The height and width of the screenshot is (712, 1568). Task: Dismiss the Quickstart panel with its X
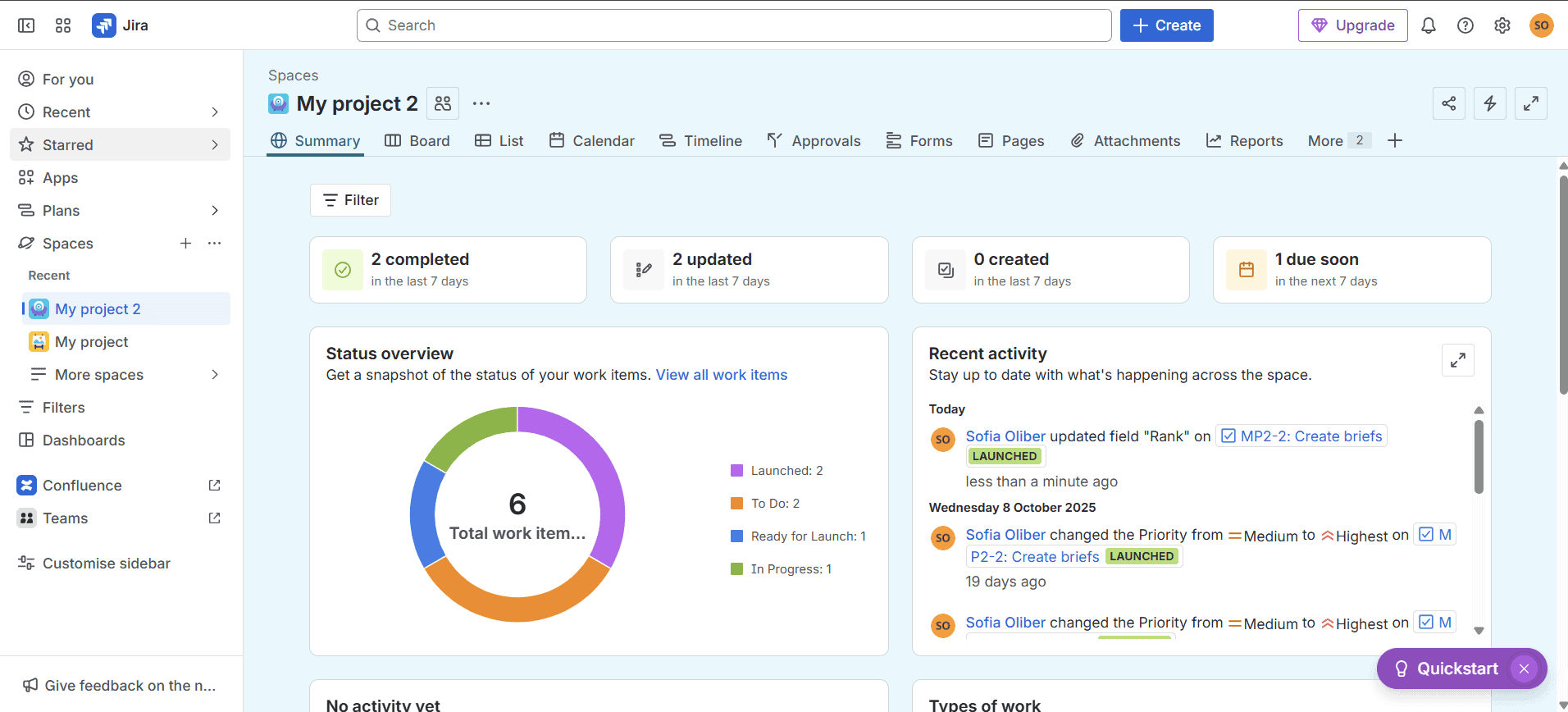coord(1524,669)
